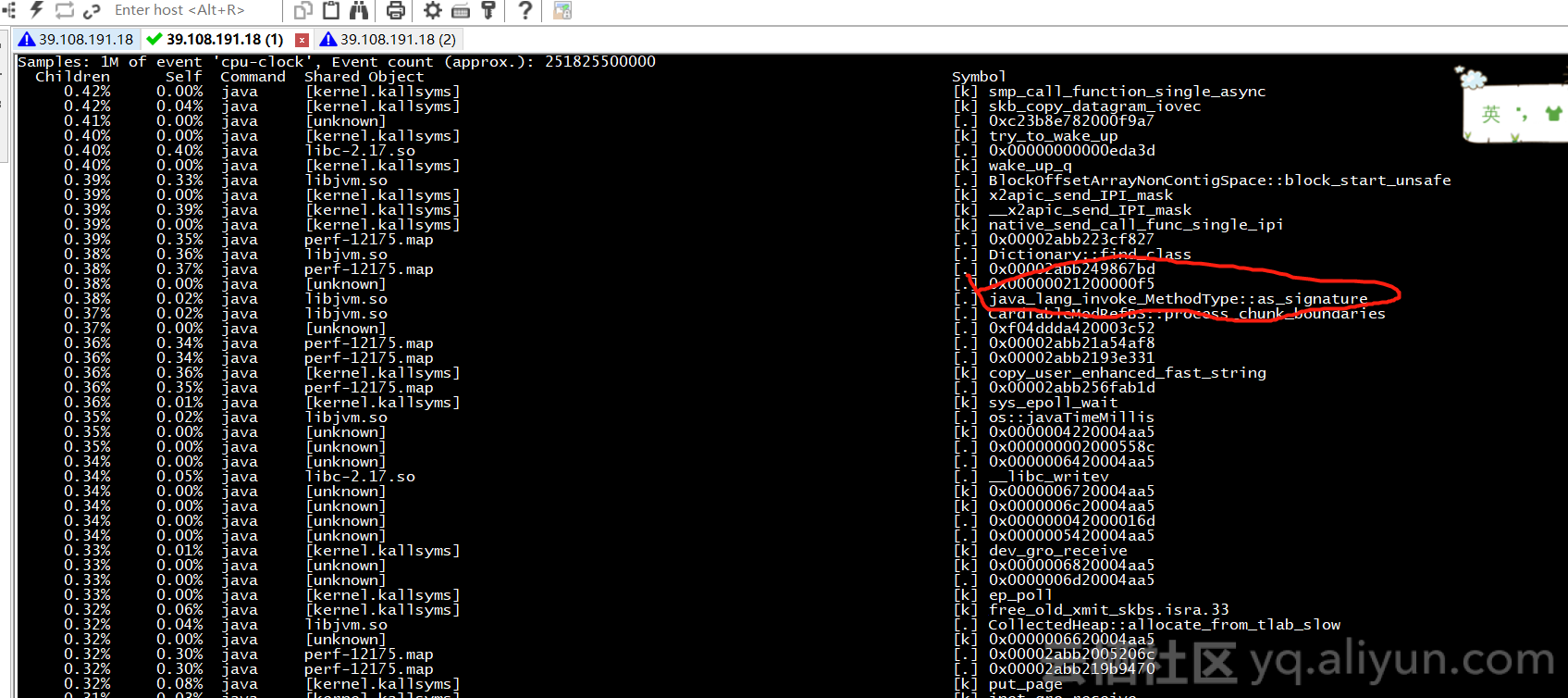Click the green shirt skin icon
Image resolution: width=1568 pixels, height=698 pixels.
point(1553,113)
